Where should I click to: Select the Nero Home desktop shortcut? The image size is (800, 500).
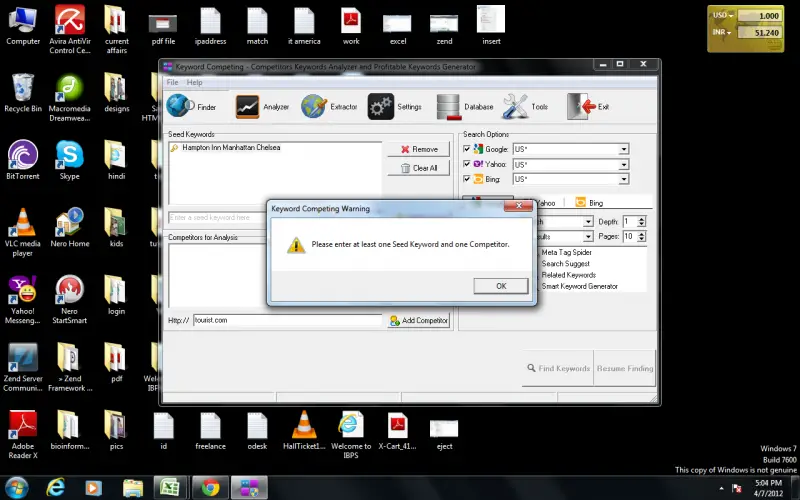(x=70, y=228)
